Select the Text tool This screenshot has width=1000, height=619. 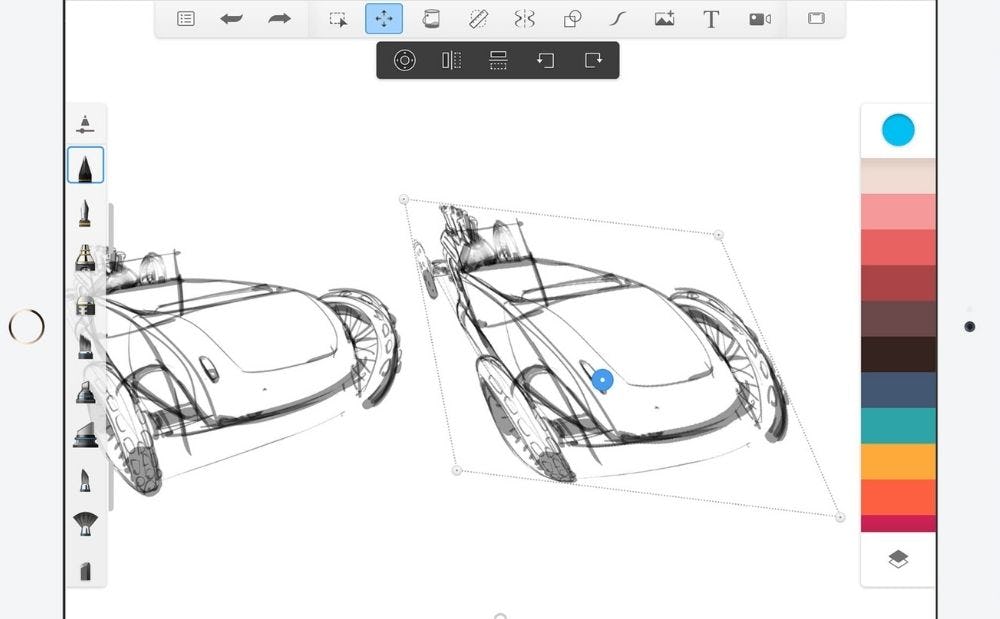coord(711,19)
